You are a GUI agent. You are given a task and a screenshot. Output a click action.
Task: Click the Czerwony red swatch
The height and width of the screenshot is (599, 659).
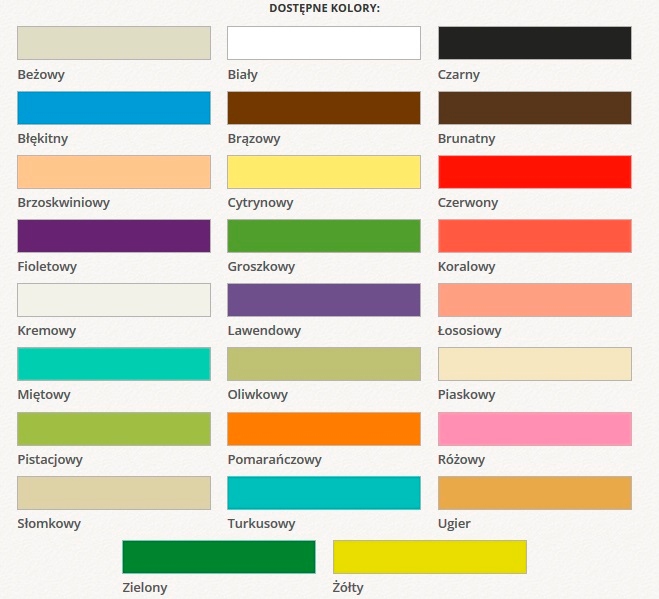(x=535, y=172)
